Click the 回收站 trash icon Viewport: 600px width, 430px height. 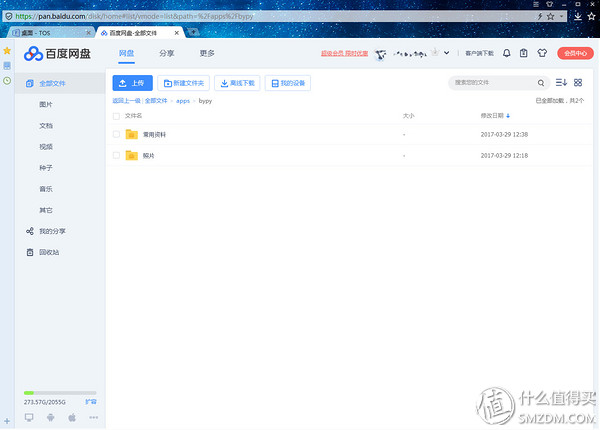click(x=30, y=252)
